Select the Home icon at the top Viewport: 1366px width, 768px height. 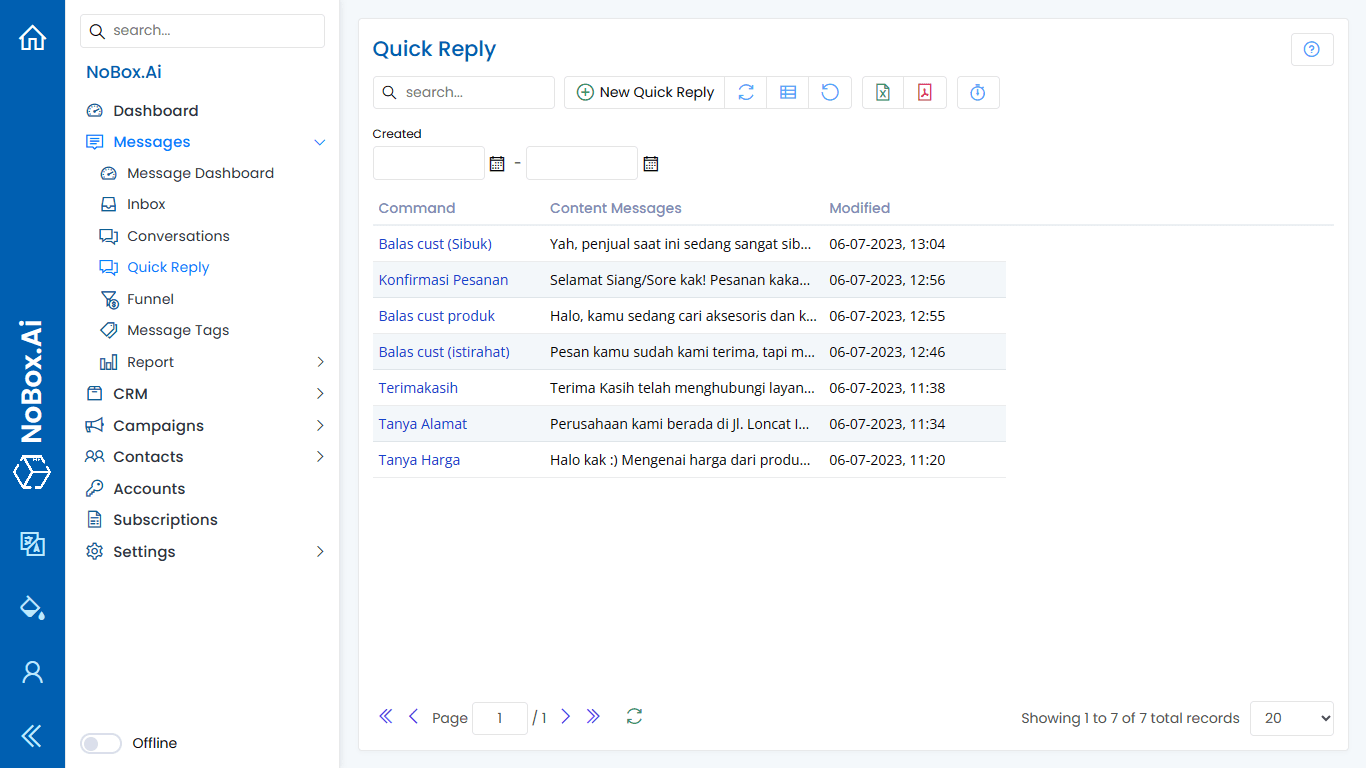pyautogui.click(x=32, y=37)
